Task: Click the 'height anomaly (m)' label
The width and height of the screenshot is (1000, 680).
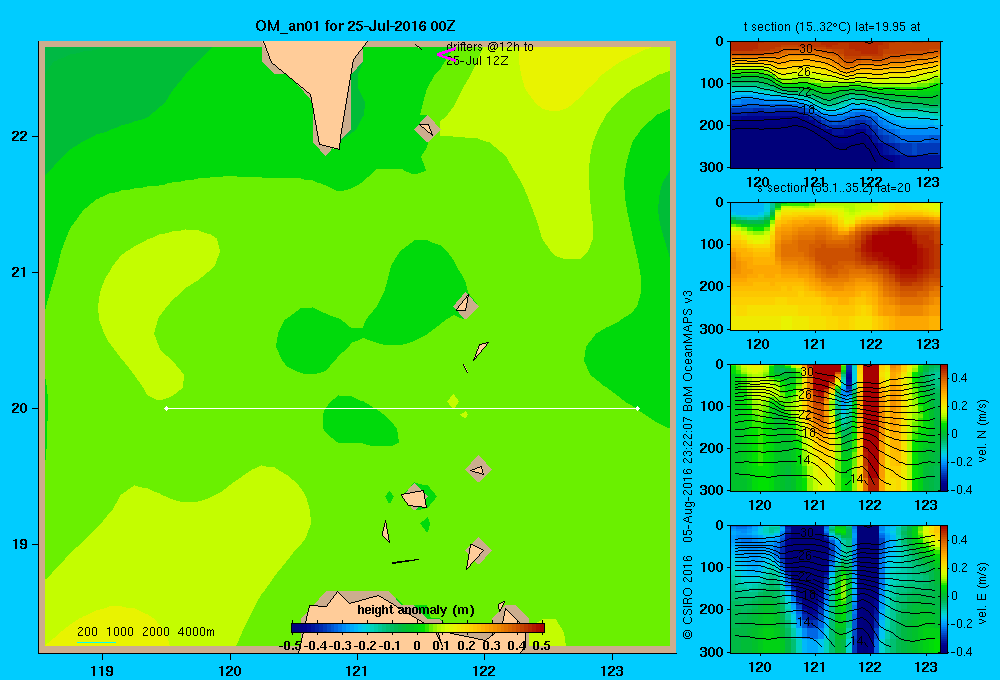Action: click(x=416, y=610)
